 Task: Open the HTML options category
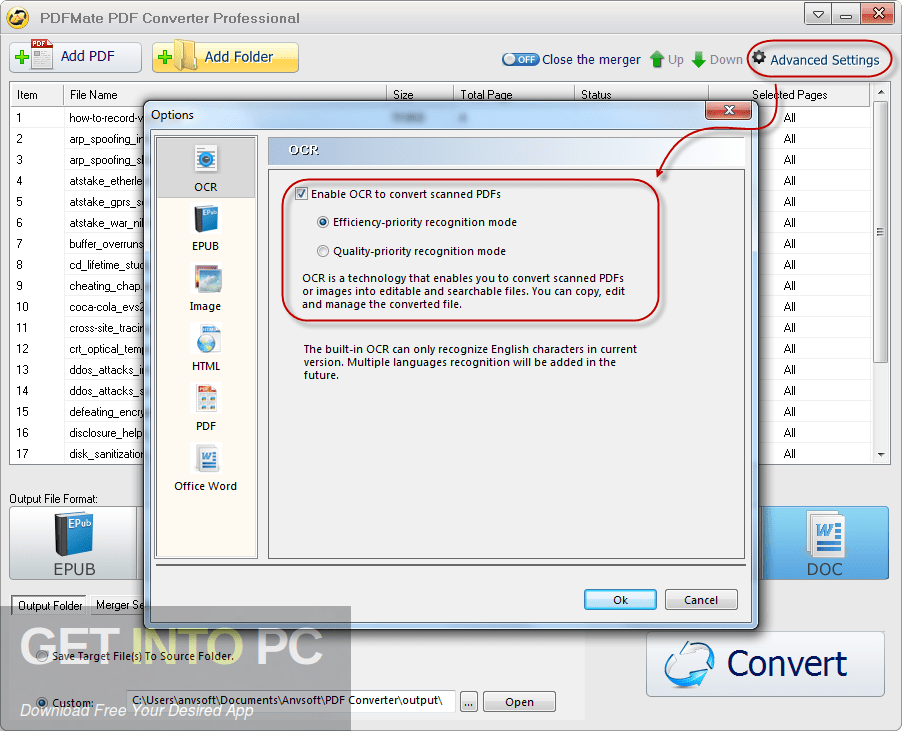[206, 348]
